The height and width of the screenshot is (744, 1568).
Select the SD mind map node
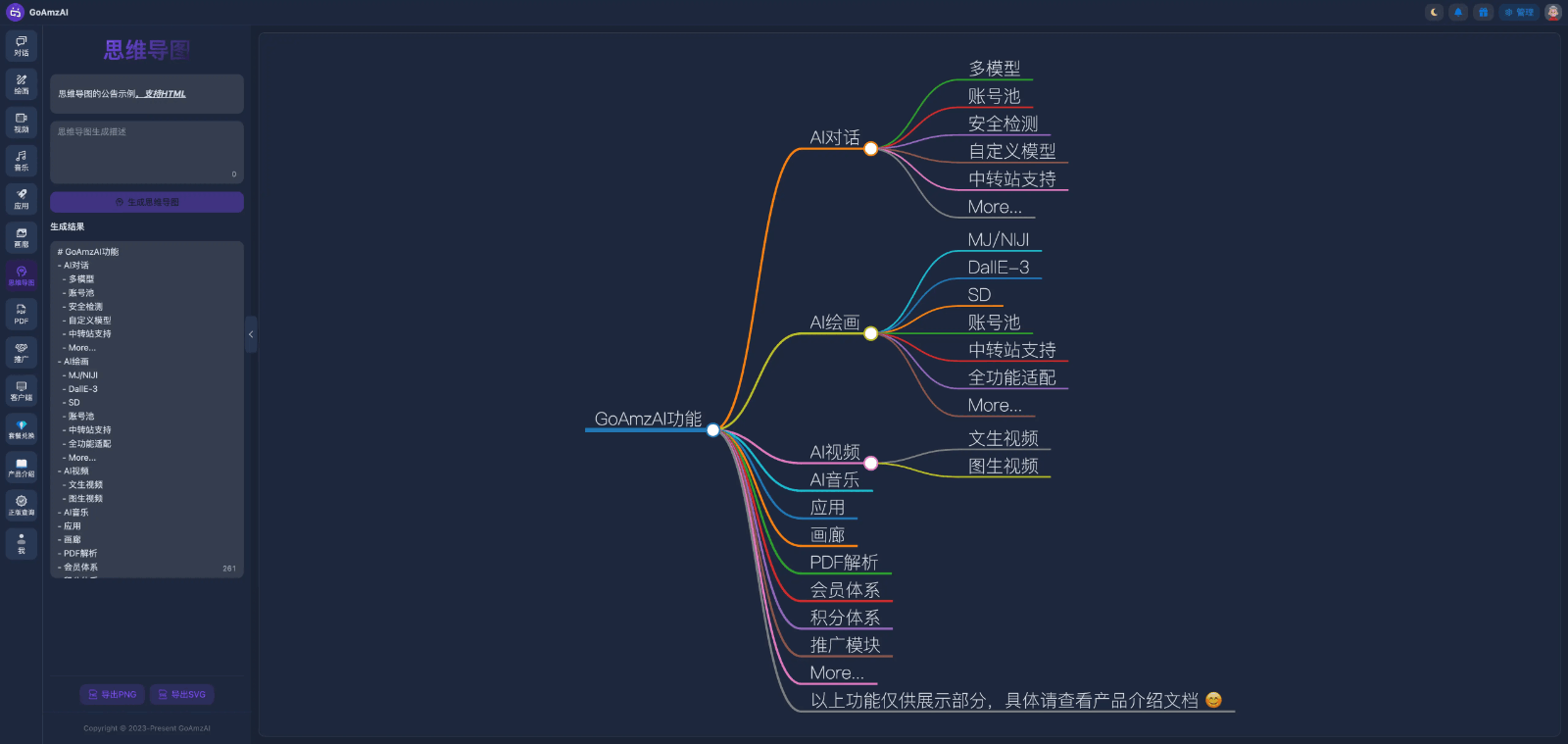point(979,294)
